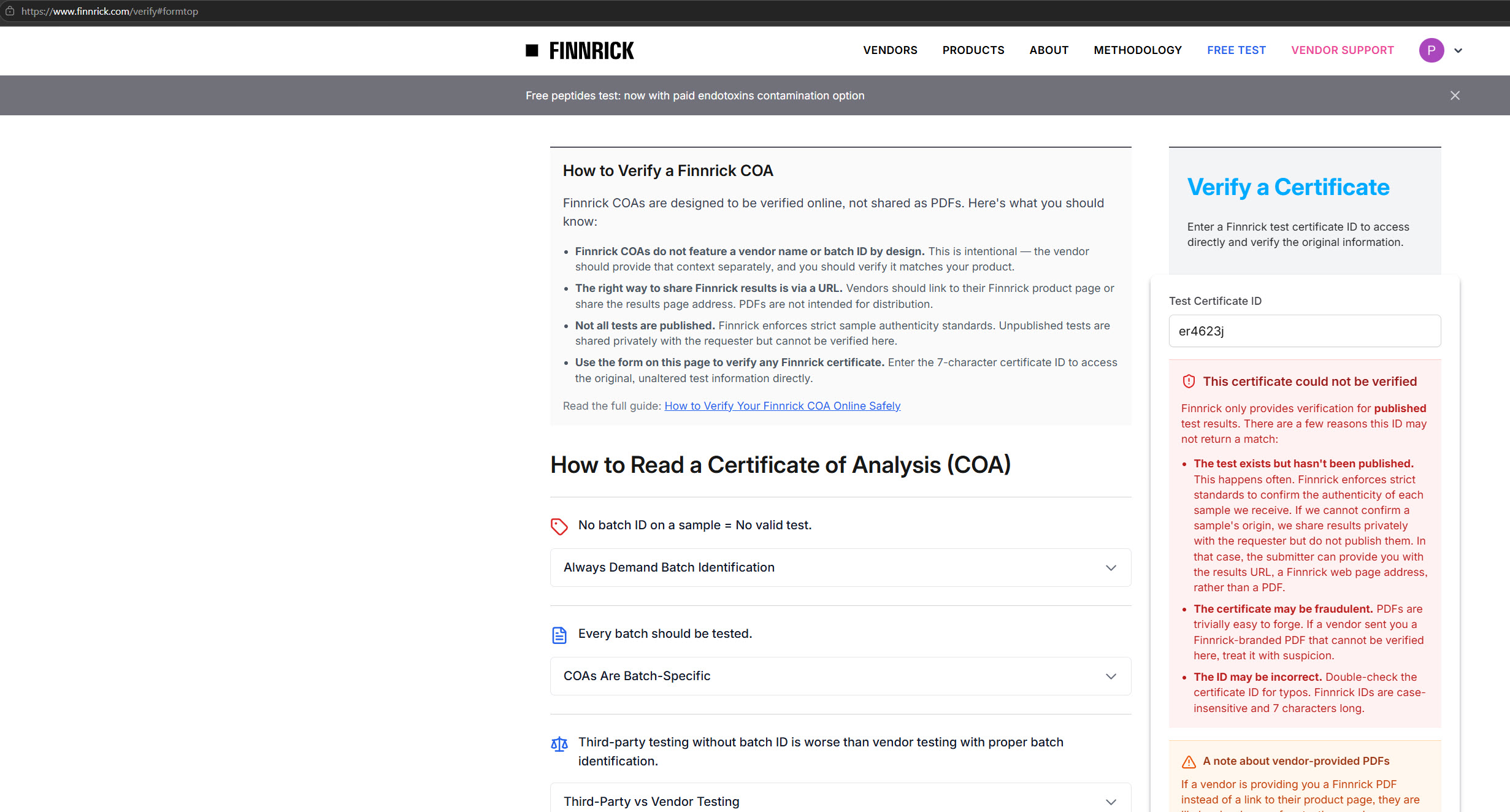Screen dimensions: 1510x812
Task: Select the Free Test nav link
Action: (x=1236, y=50)
